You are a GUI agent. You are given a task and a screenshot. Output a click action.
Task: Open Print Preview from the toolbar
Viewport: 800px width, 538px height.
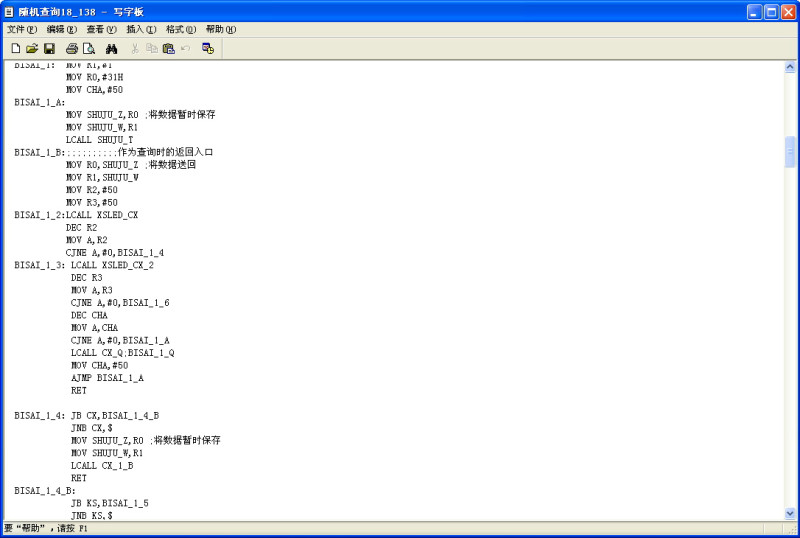(89, 48)
